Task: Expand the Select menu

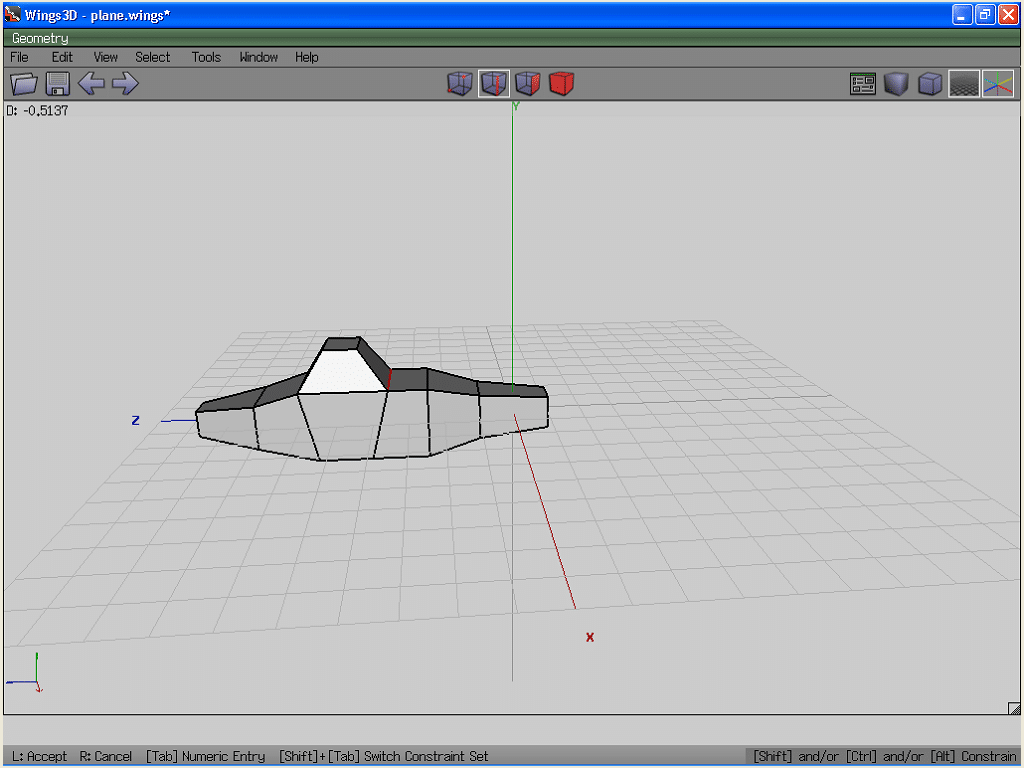Action: point(153,57)
